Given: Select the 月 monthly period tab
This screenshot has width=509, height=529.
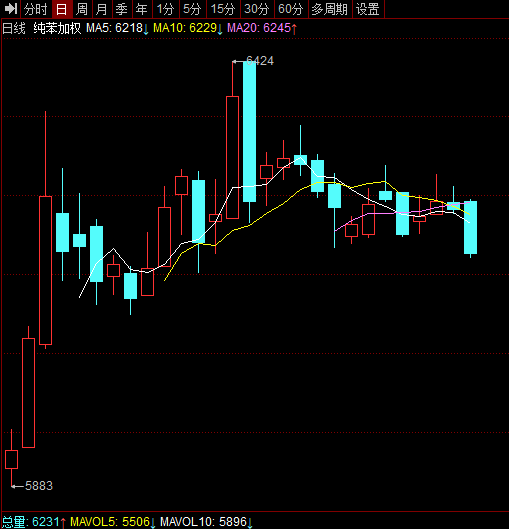Looking at the screenshot, I should tap(102, 9).
